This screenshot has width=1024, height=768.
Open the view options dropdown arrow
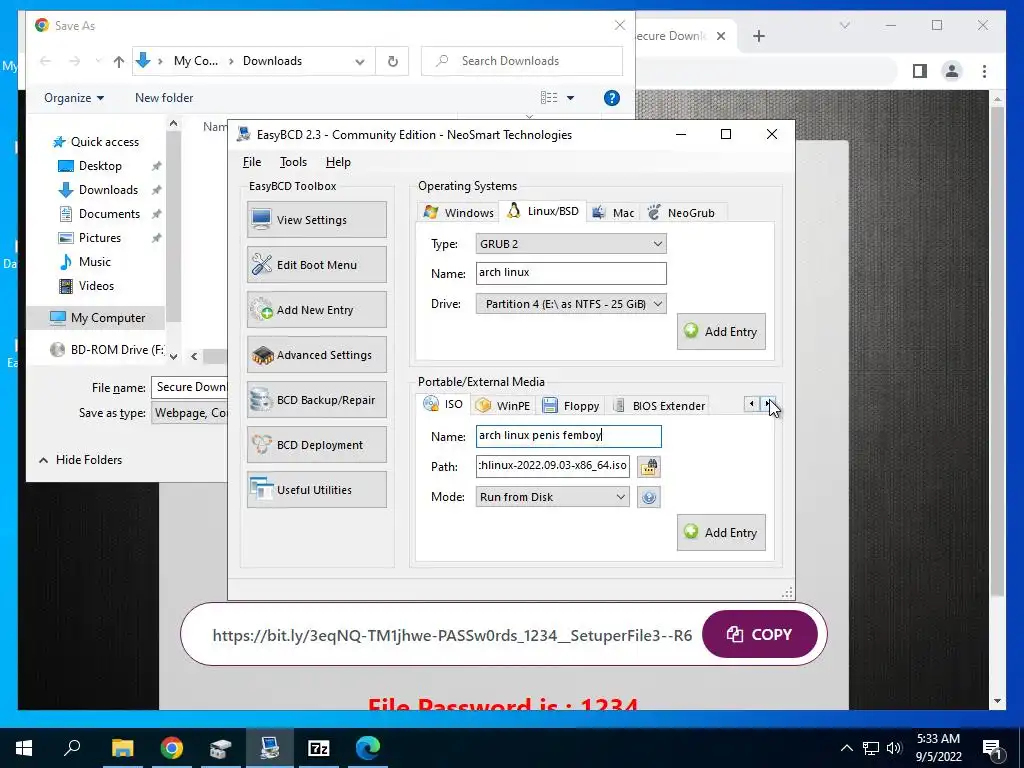coord(570,98)
